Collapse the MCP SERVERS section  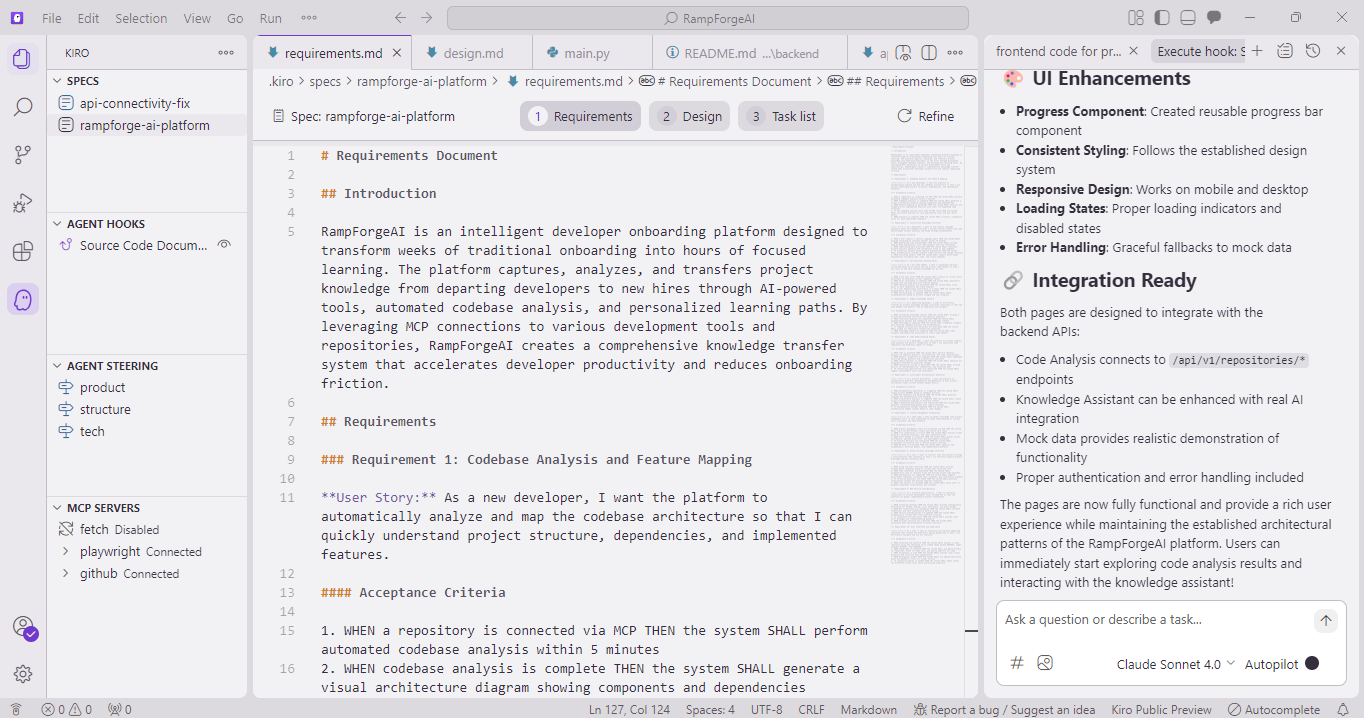(147, 508)
